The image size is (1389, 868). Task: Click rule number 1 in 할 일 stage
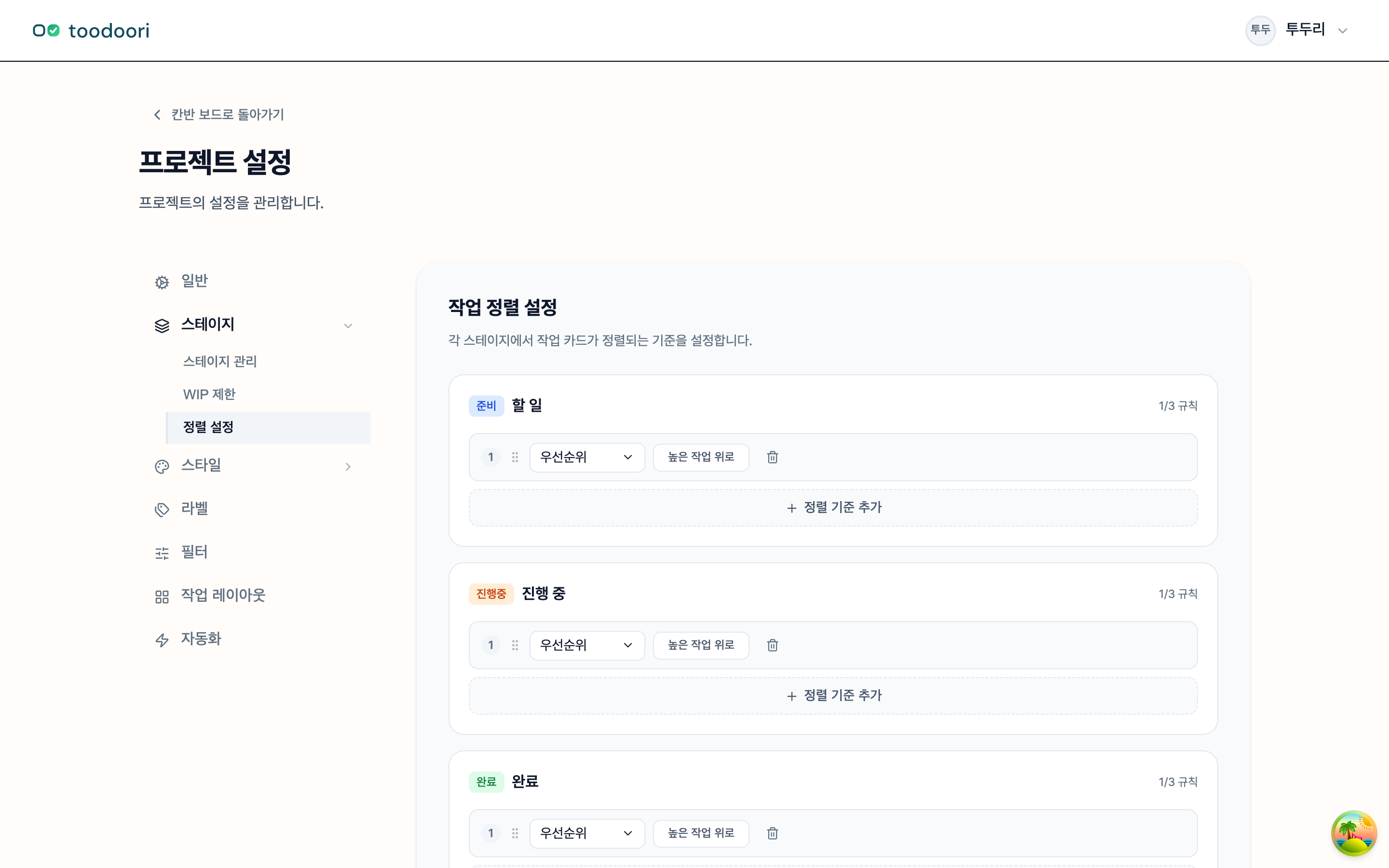pos(491,457)
